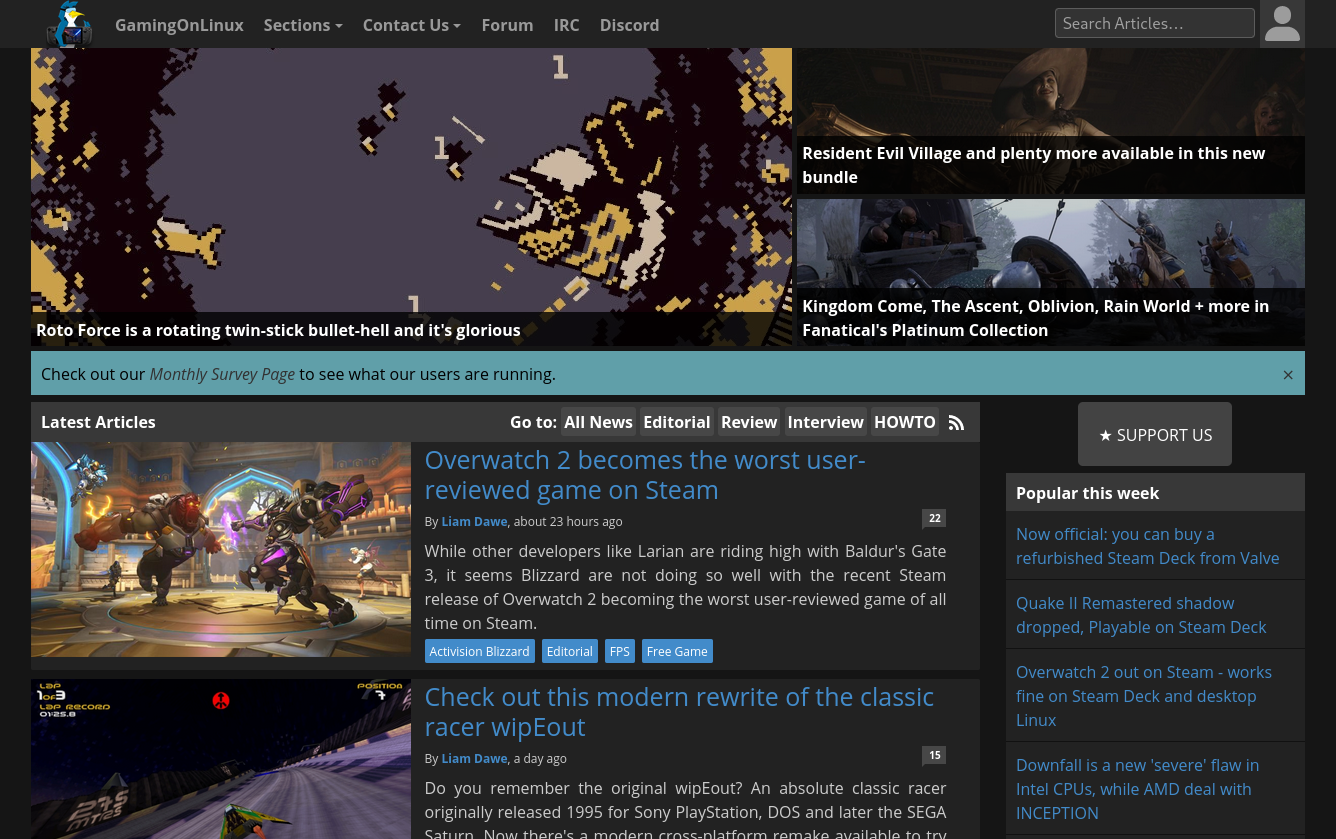The width and height of the screenshot is (1336, 839).
Task: Select the Editorial tag under Overwatch article
Action: (x=570, y=651)
